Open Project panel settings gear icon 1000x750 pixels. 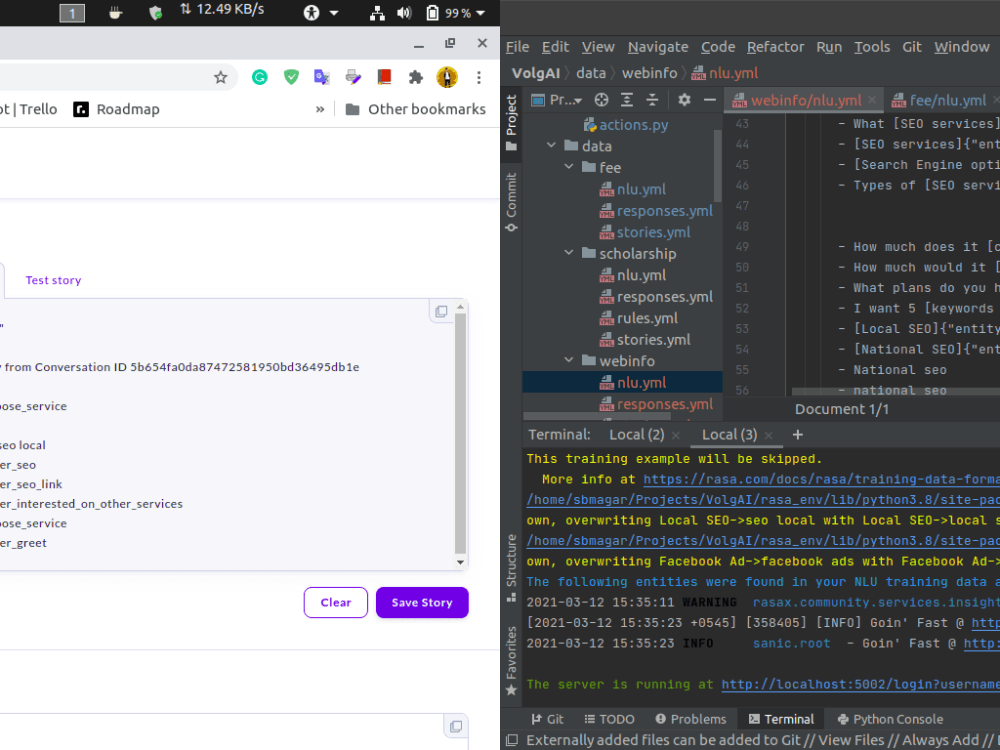tap(683, 100)
